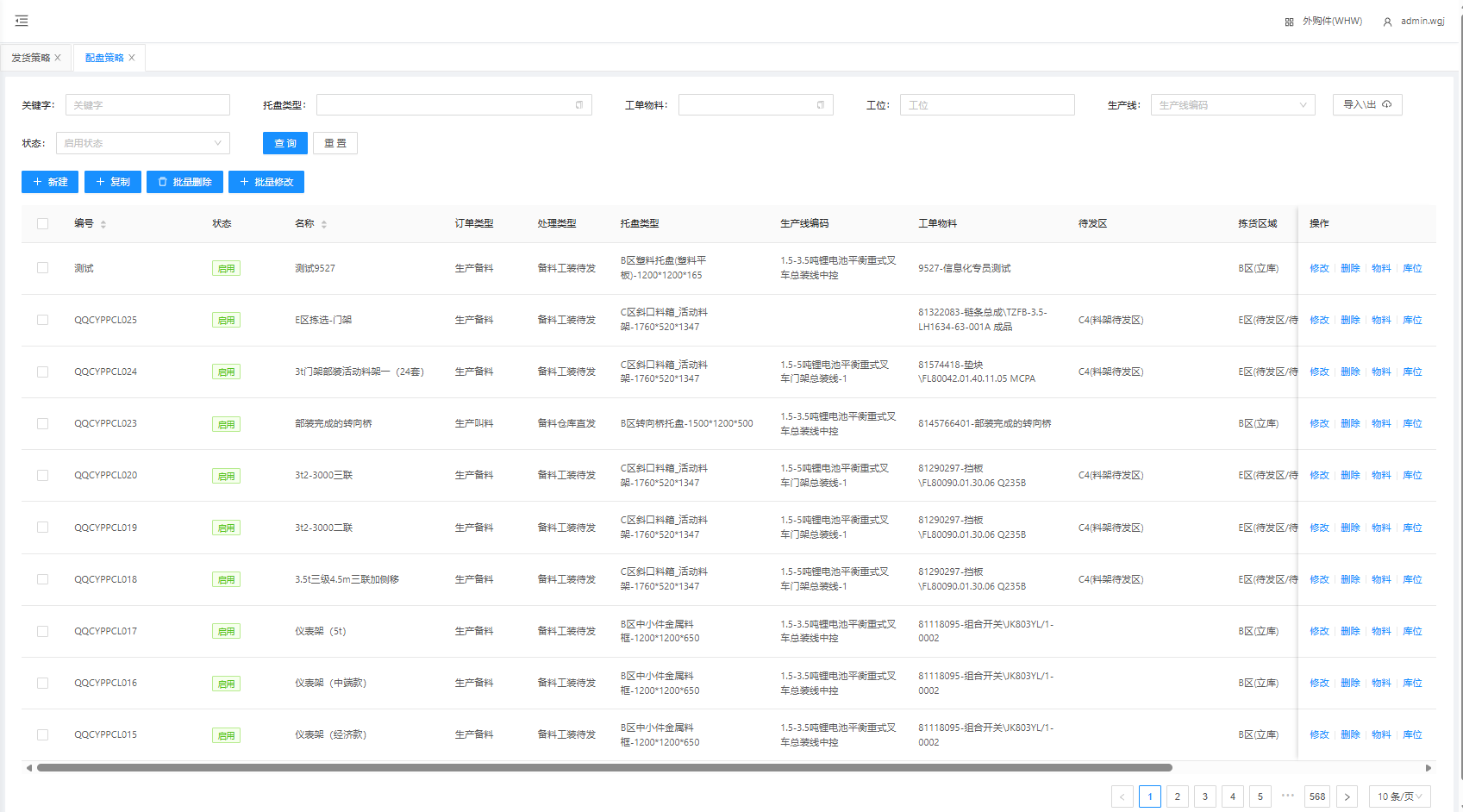The height and width of the screenshot is (812, 1463).
Task: Check the QQCYPPCL017 row checkbox
Action: pos(42,631)
